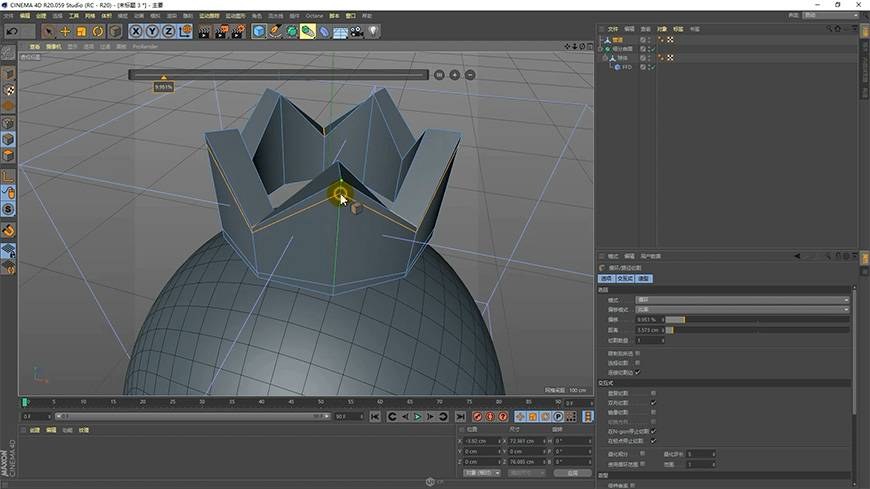Image resolution: width=870 pixels, height=489 pixels.
Task: Click Make Editable icon in left palette
Action: pyautogui.click(x=8, y=53)
